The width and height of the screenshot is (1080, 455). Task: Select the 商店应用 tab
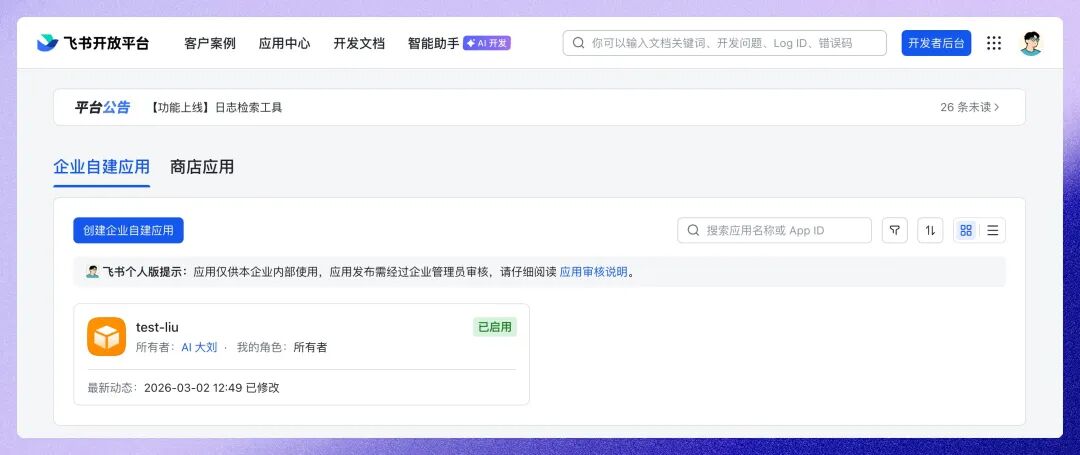click(202, 167)
